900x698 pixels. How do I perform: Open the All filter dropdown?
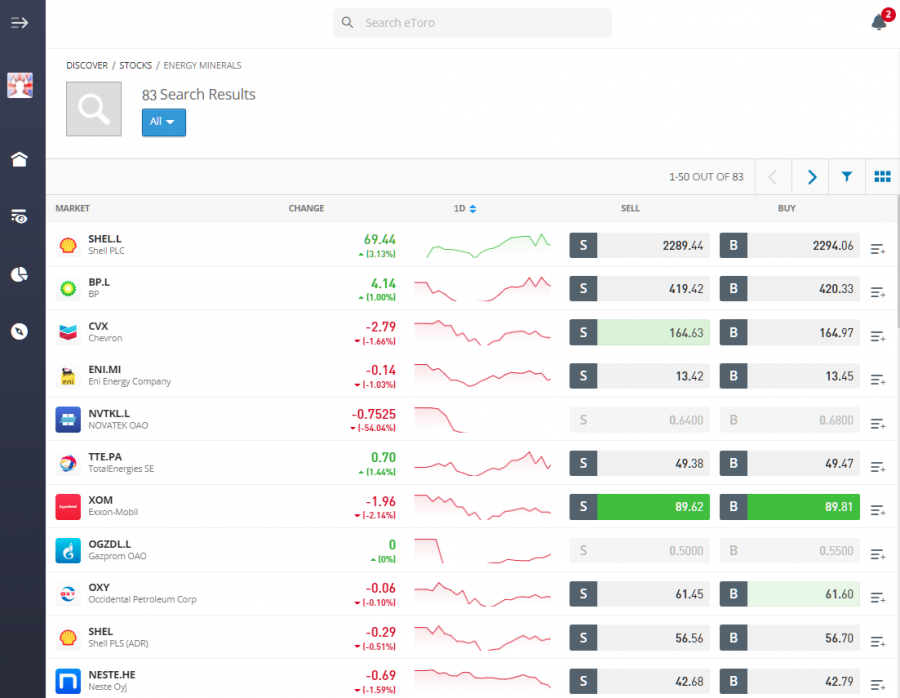[164, 122]
